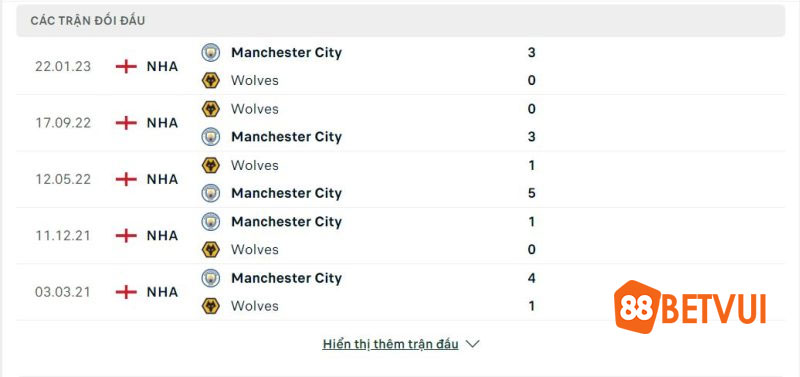Click Manchester City crest in 22.01.23 match
The image size is (800, 377).
tap(211, 53)
